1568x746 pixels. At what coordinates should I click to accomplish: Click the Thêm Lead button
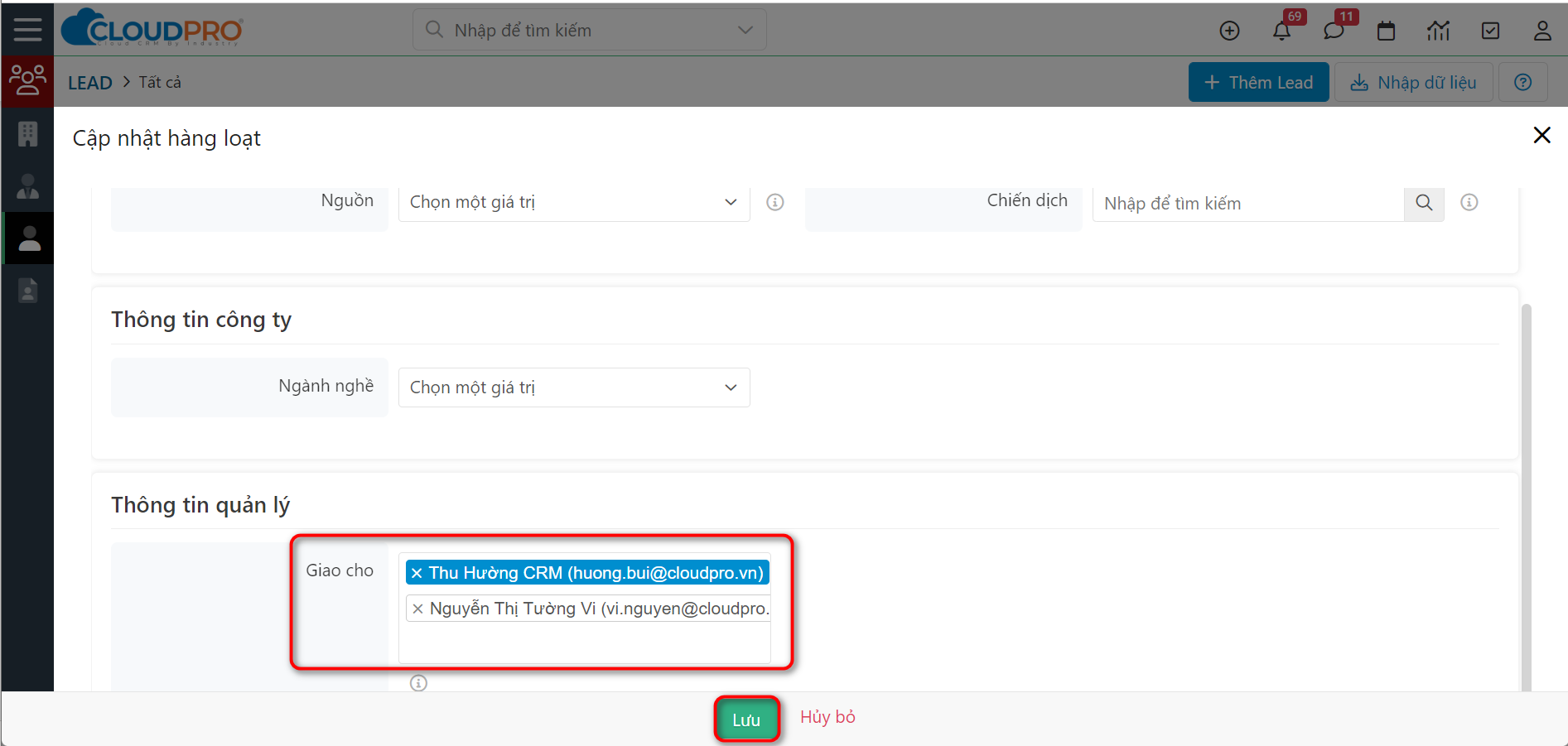point(1258,82)
